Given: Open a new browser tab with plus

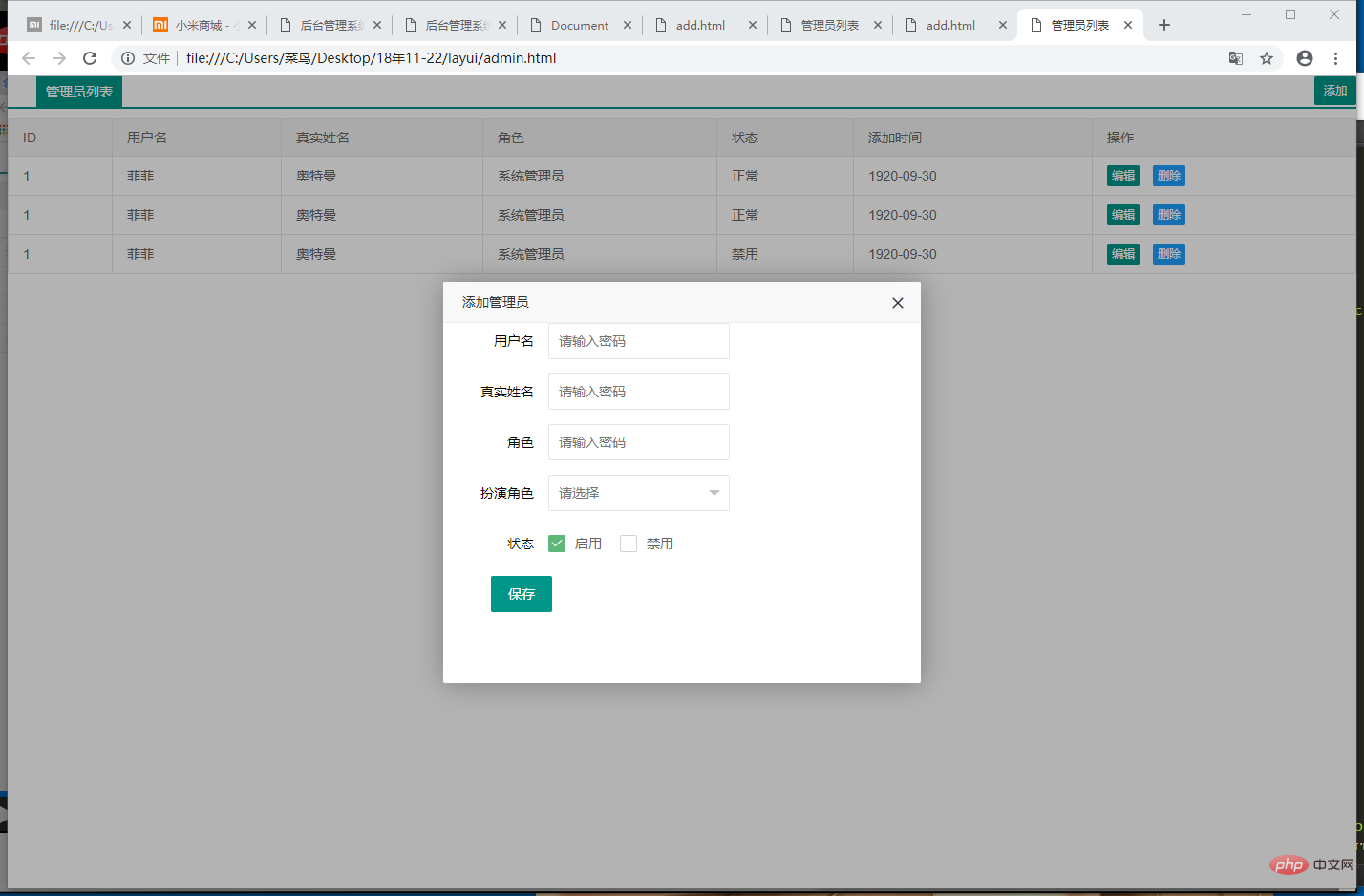Looking at the screenshot, I should [1164, 25].
